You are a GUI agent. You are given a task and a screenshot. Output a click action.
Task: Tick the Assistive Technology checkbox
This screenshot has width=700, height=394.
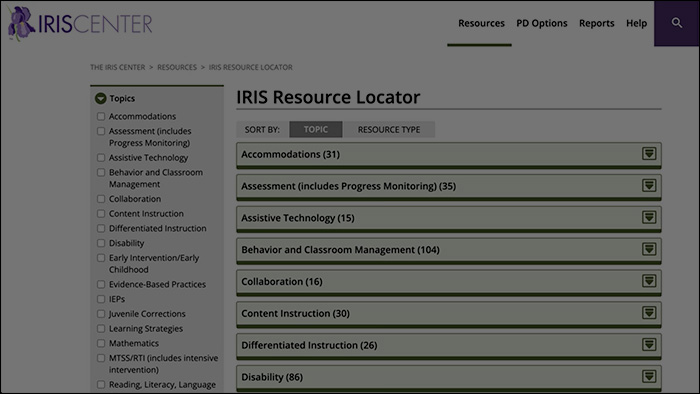pos(101,158)
